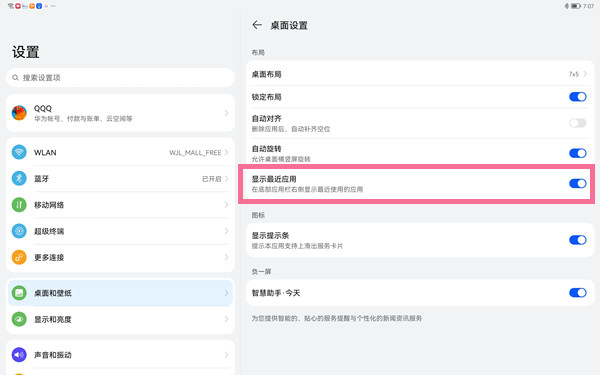
Task: Tap the 移动网络 green icon
Action: 19,205
